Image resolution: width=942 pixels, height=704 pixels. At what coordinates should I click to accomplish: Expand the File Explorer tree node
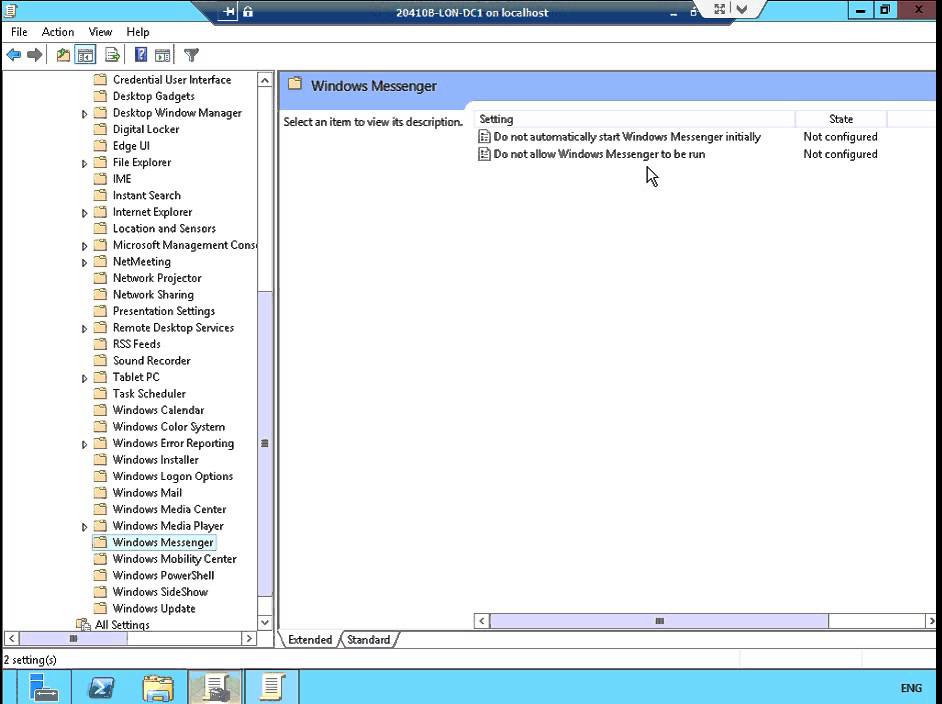[84, 163]
